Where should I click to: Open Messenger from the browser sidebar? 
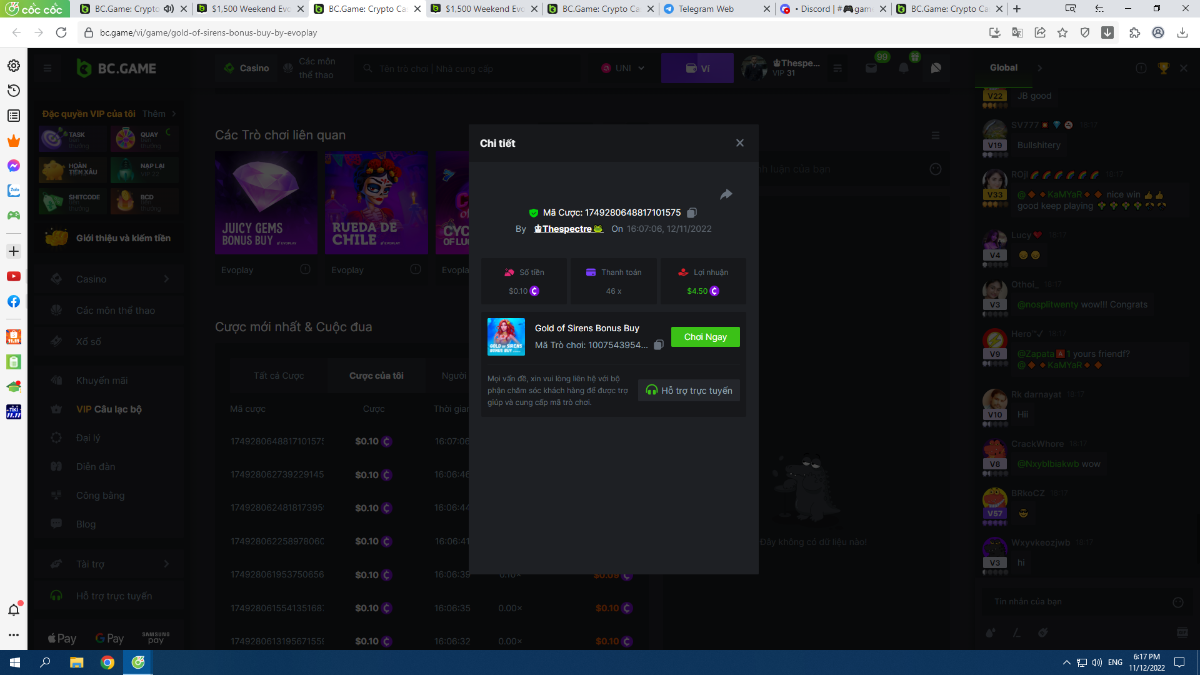(x=14, y=166)
